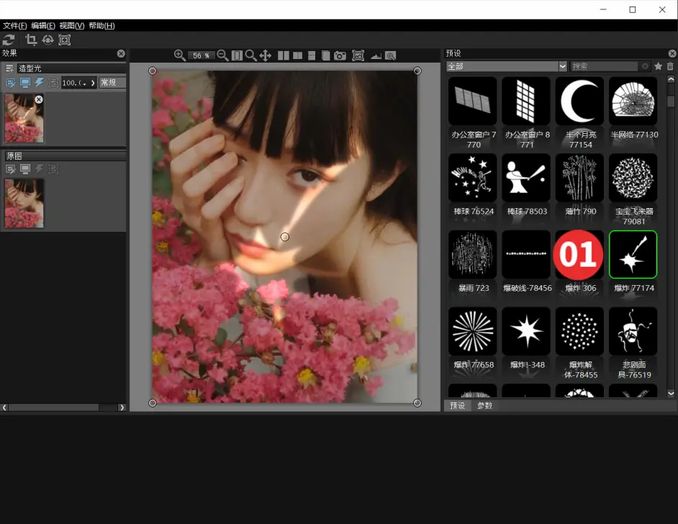This screenshot has height=524, width=678.
Task: Open the 常规 blend mode dropdown
Action: (x=112, y=82)
